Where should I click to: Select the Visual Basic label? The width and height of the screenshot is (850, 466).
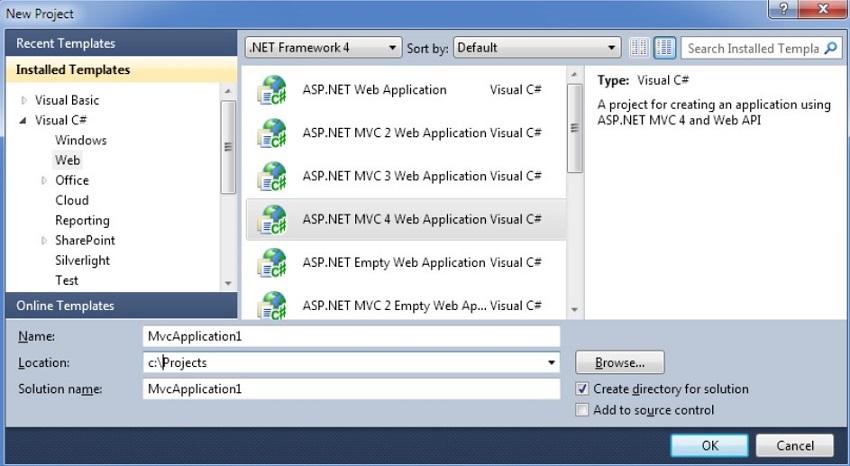67,100
